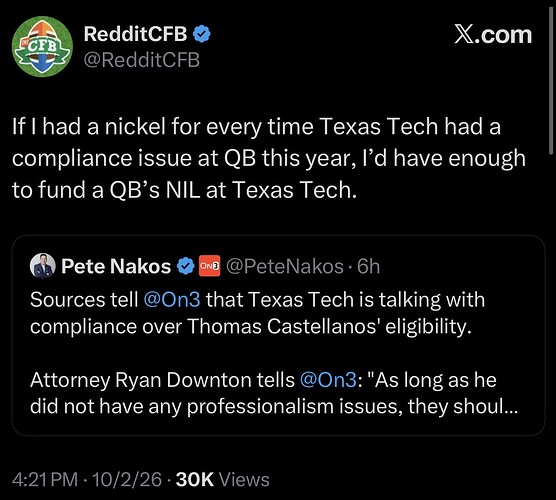Click Pete Nakos's blue verified checkmark
The width and height of the screenshot is (556, 500).
(x=185, y=266)
